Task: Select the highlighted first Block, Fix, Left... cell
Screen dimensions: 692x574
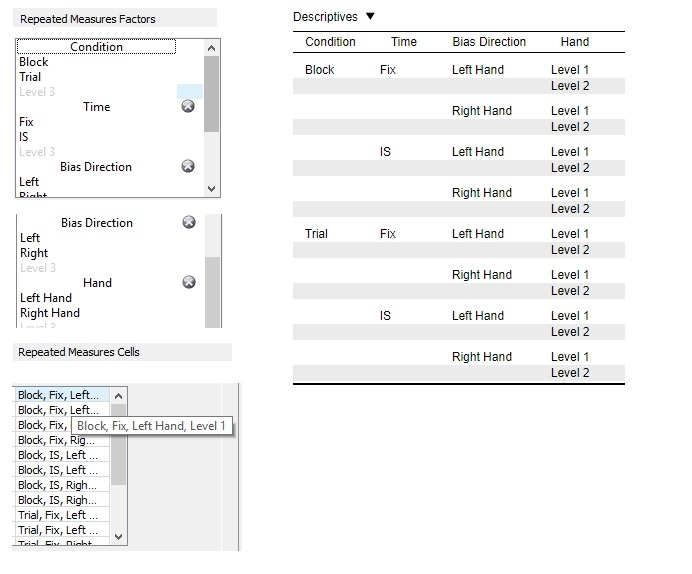Action: pos(63,395)
